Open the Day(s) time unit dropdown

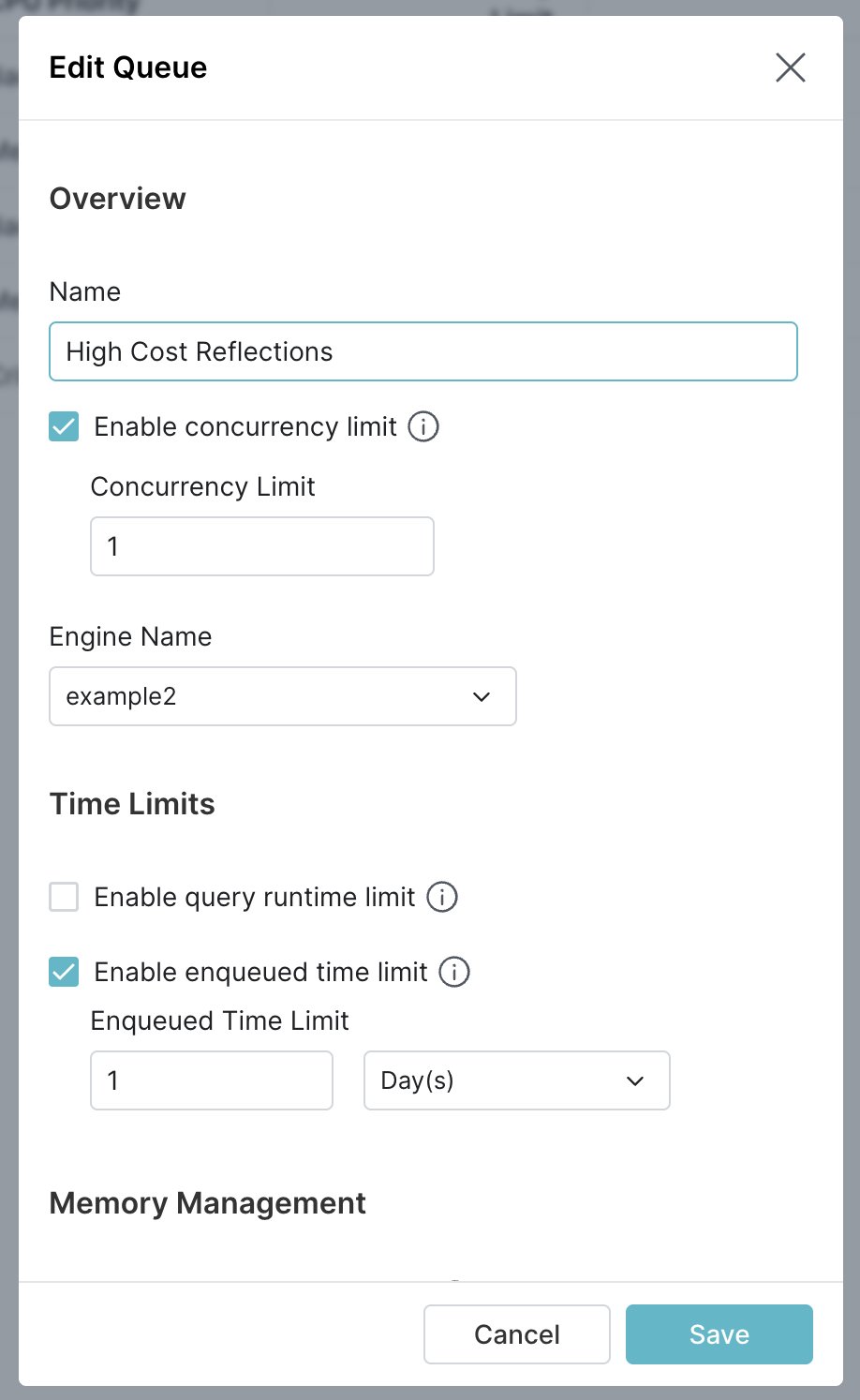pos(517,1080)
